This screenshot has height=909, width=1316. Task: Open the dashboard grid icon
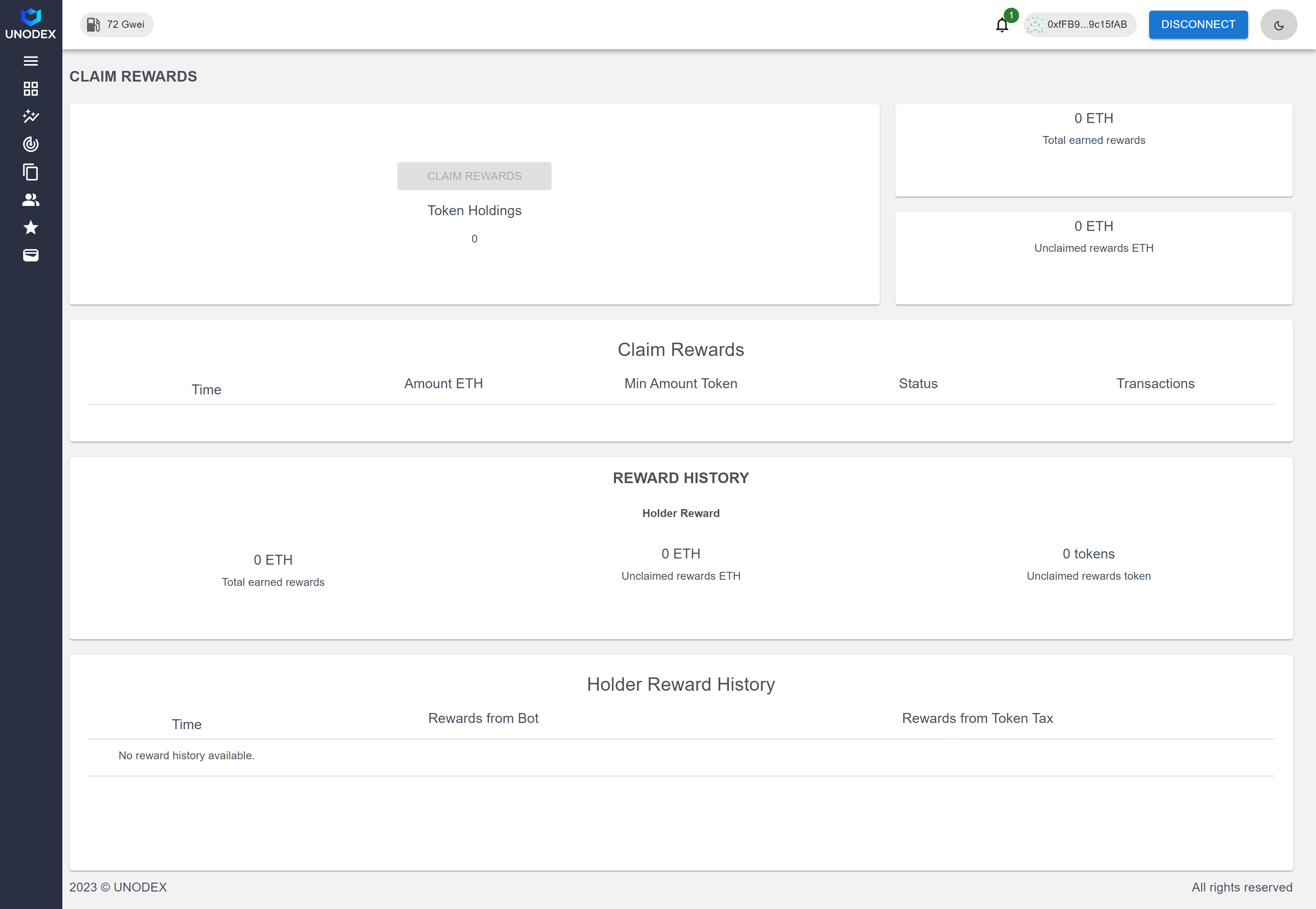[31, 89]
